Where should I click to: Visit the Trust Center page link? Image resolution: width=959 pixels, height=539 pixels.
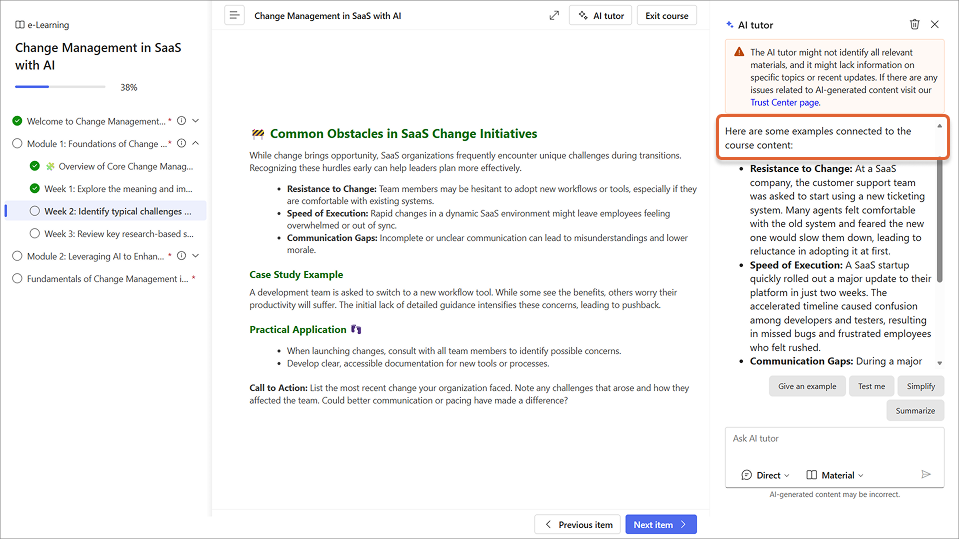784,102
